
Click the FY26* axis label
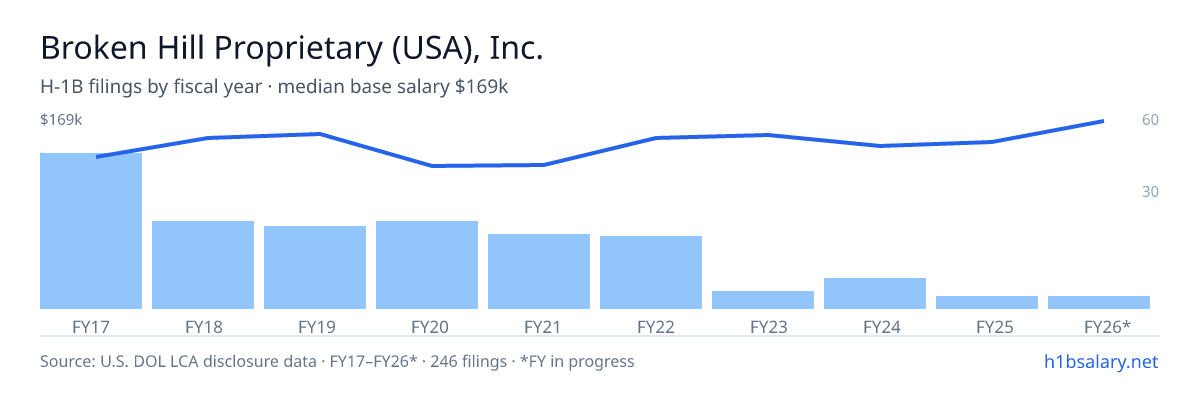1107,326
